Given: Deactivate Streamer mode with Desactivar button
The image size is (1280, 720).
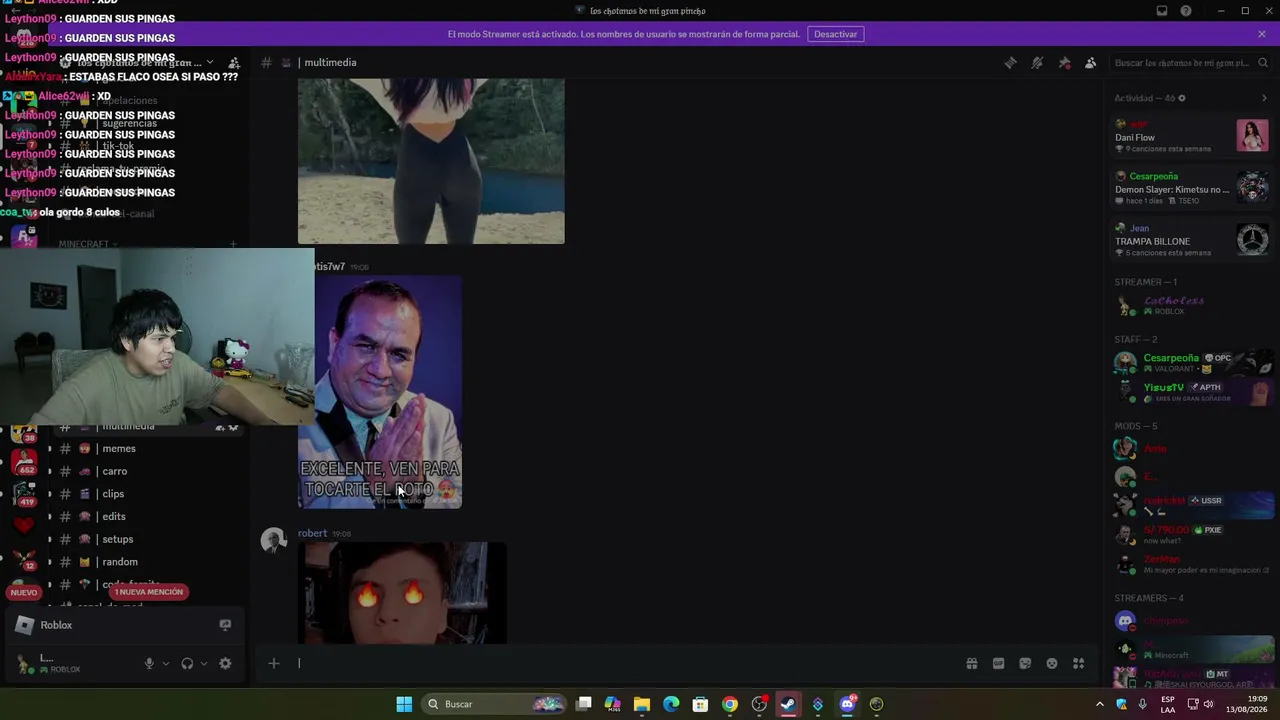Looking at the screenshot, I should click(x=835, y=34).
